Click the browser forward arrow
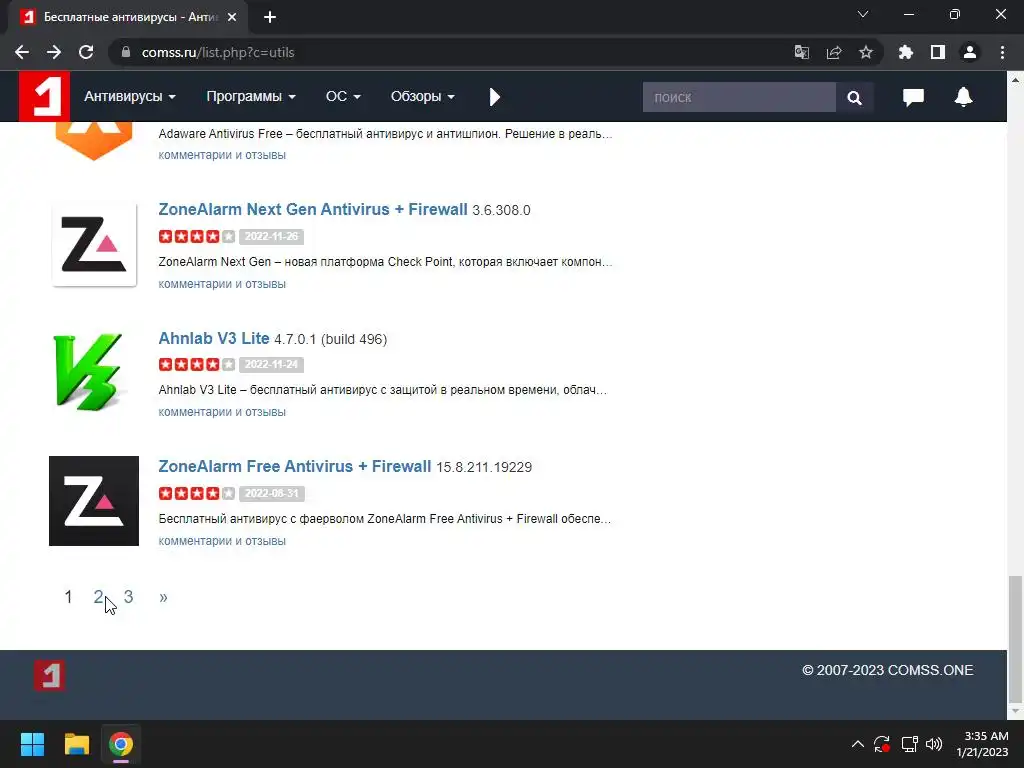 click(x=54, y=52)
